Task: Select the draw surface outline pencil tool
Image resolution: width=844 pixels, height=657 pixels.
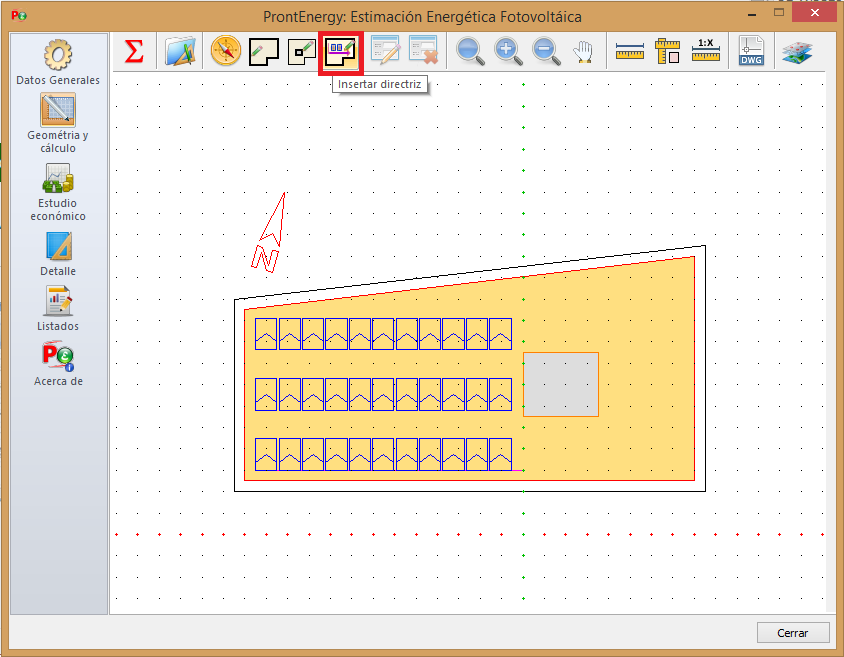Action: 264,52
